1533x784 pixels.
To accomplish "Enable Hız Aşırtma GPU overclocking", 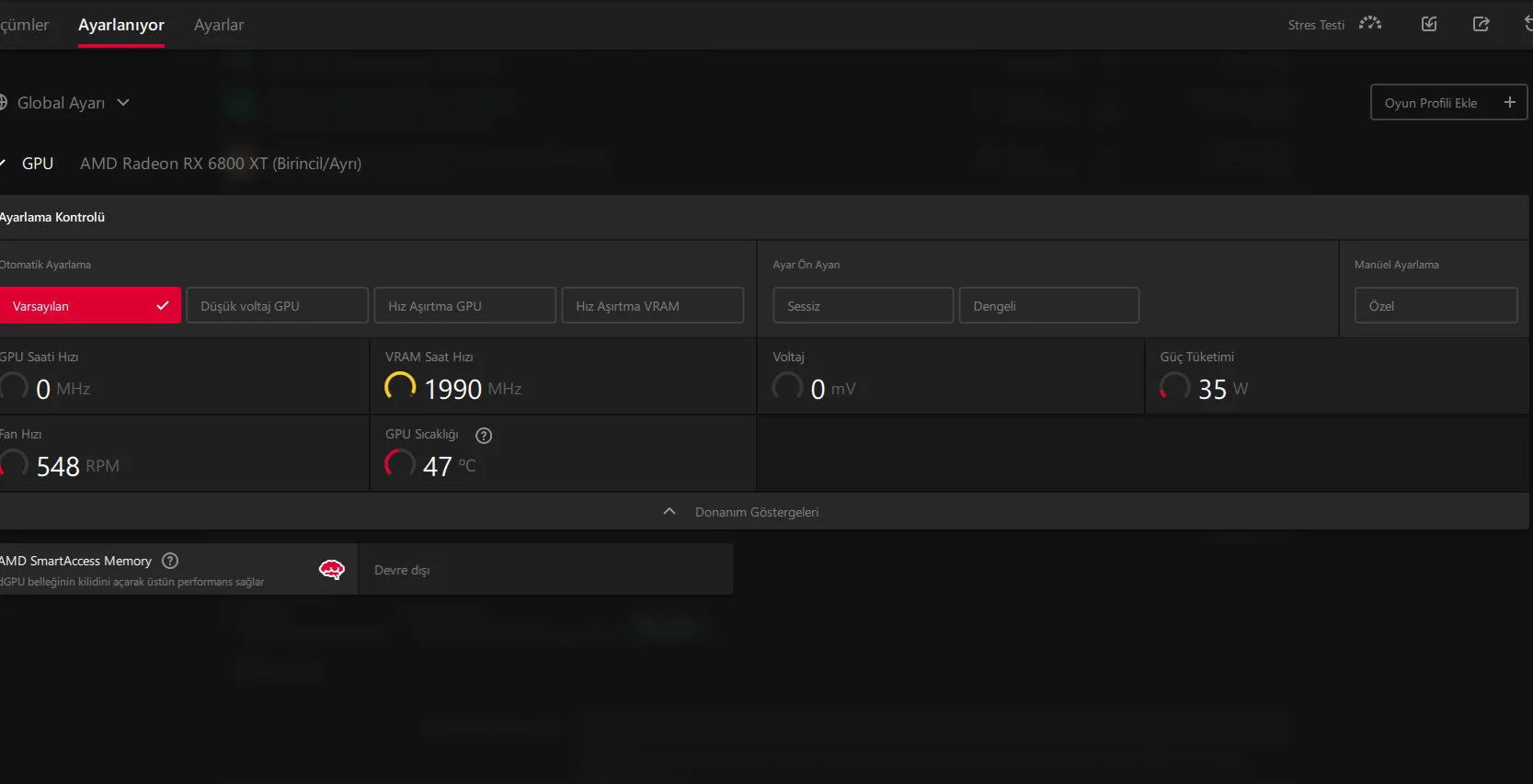I will pyautogui.click(x=465, y=306).
